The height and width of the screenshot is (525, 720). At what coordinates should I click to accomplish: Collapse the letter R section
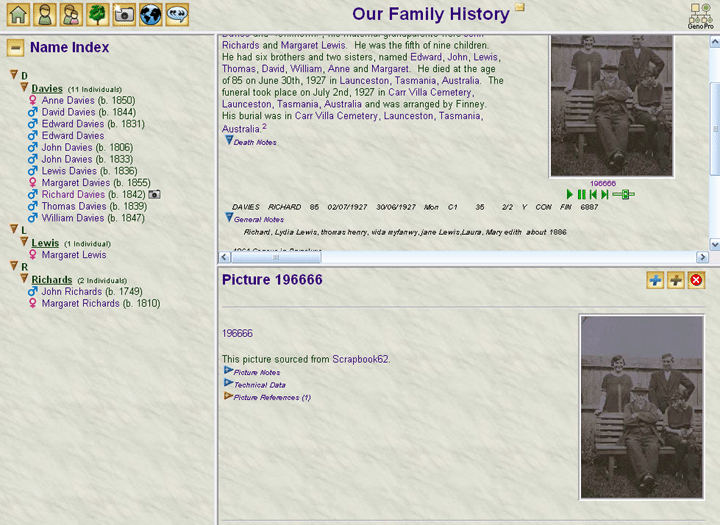pyautogui.click(x=13, y=267)
